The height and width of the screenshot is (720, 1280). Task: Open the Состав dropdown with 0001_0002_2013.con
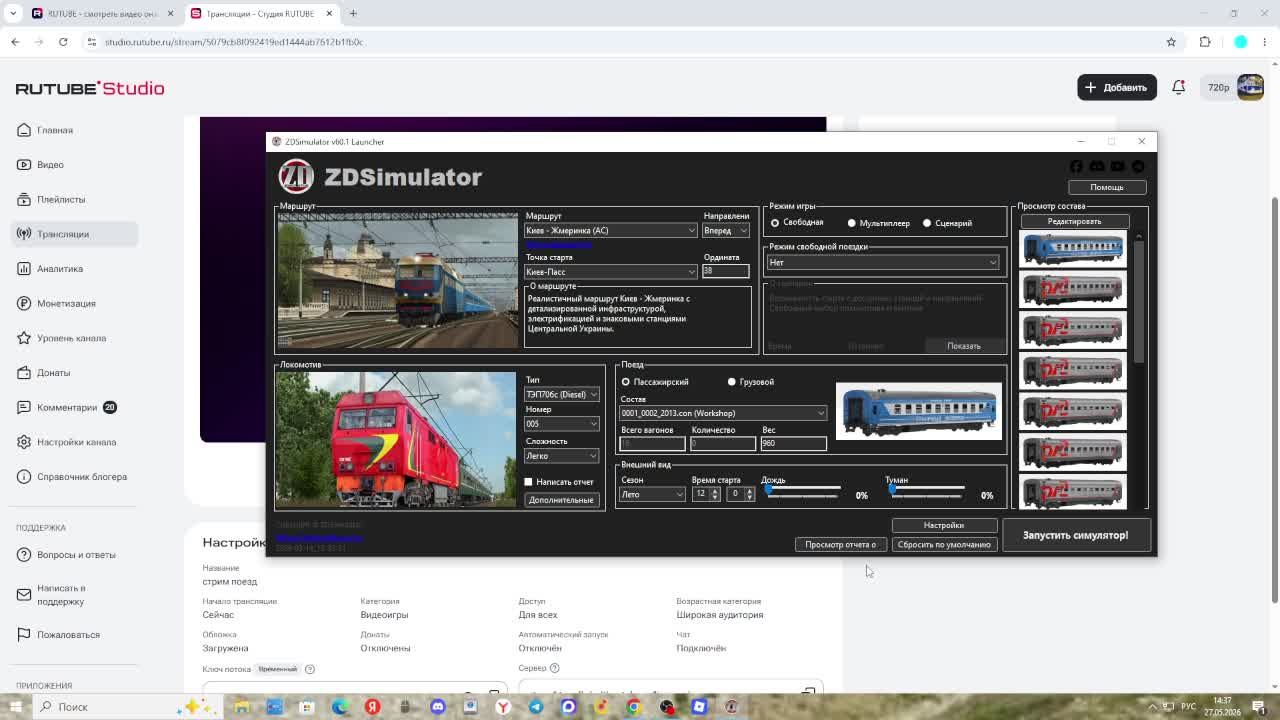coord(723,413)
